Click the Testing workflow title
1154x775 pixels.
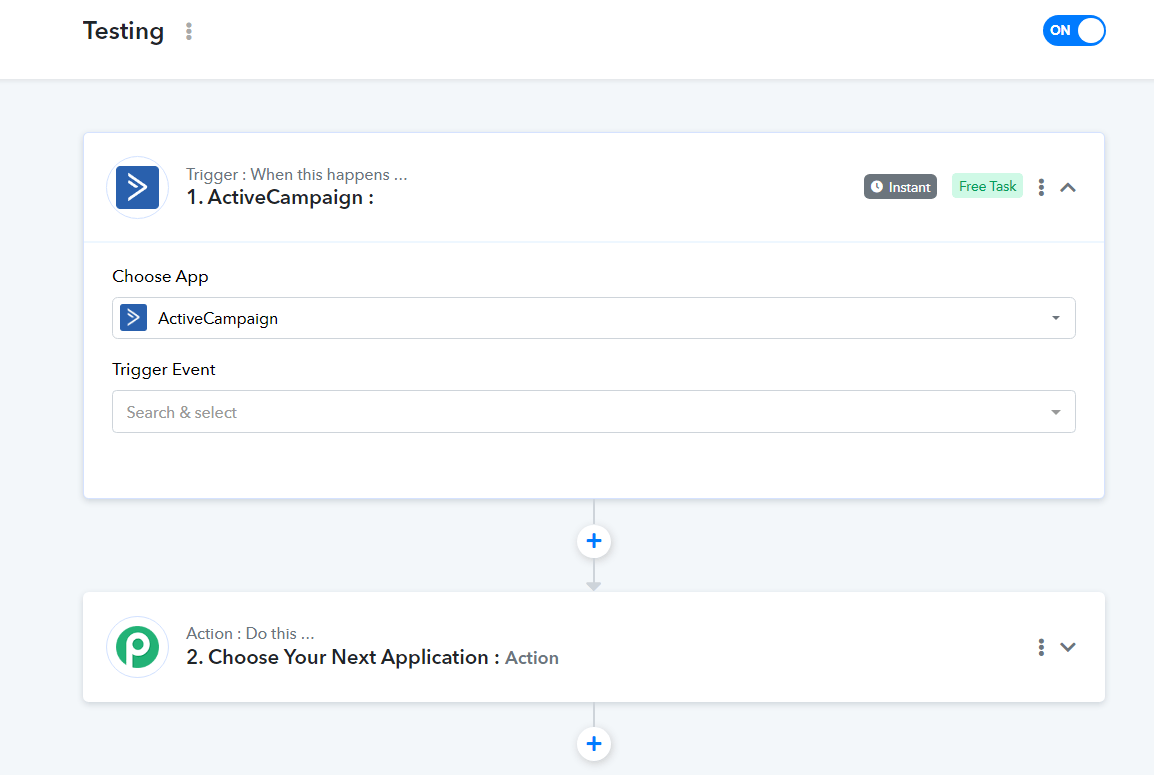pos(124,31)
